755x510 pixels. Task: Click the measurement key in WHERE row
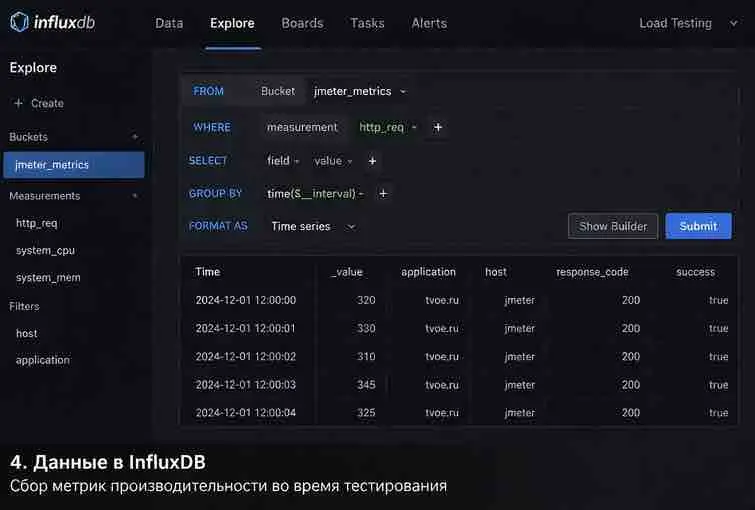[302, 127]
